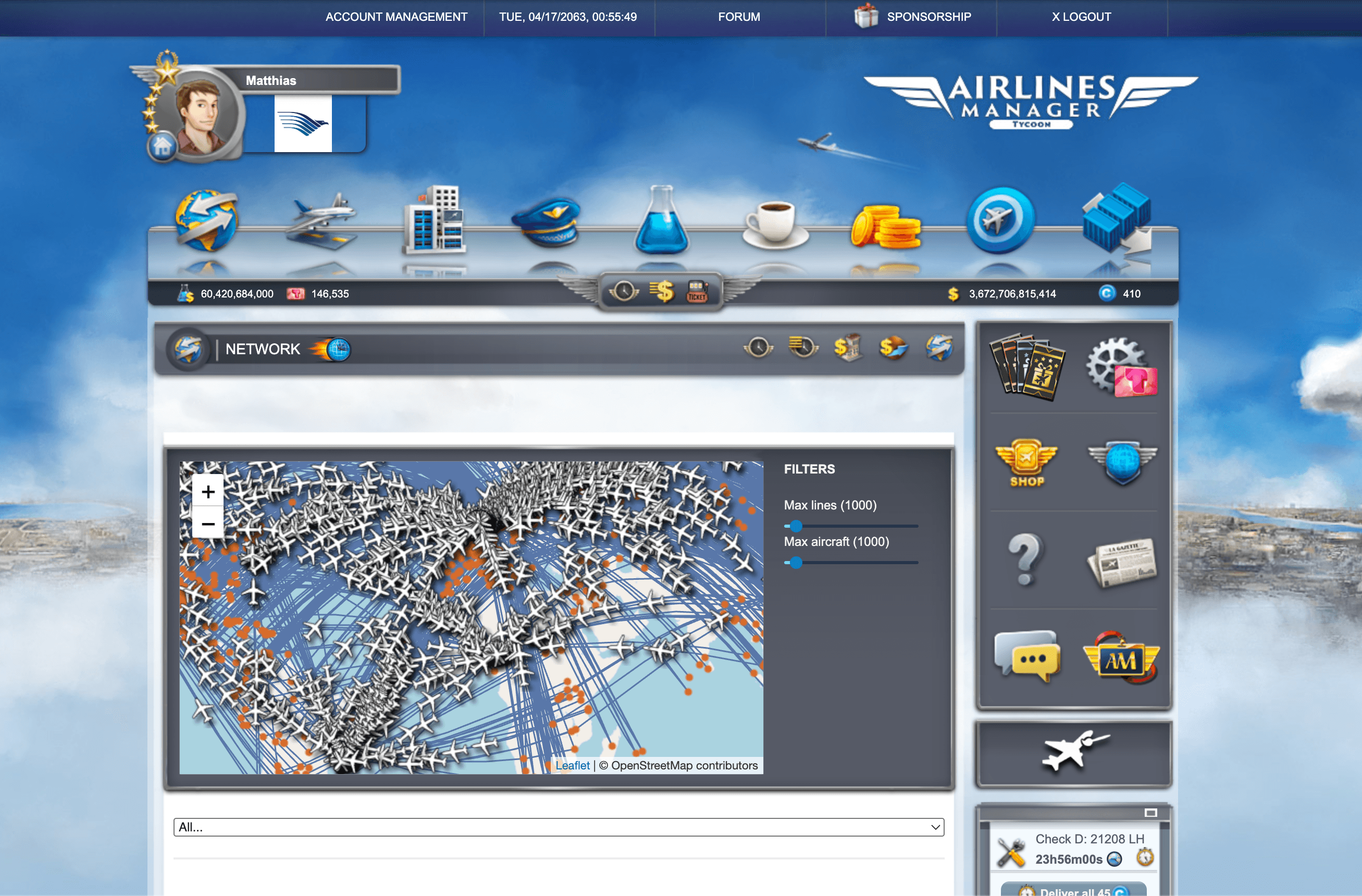
Task: Click inside the network route map
Action: (x=471, y=617)
